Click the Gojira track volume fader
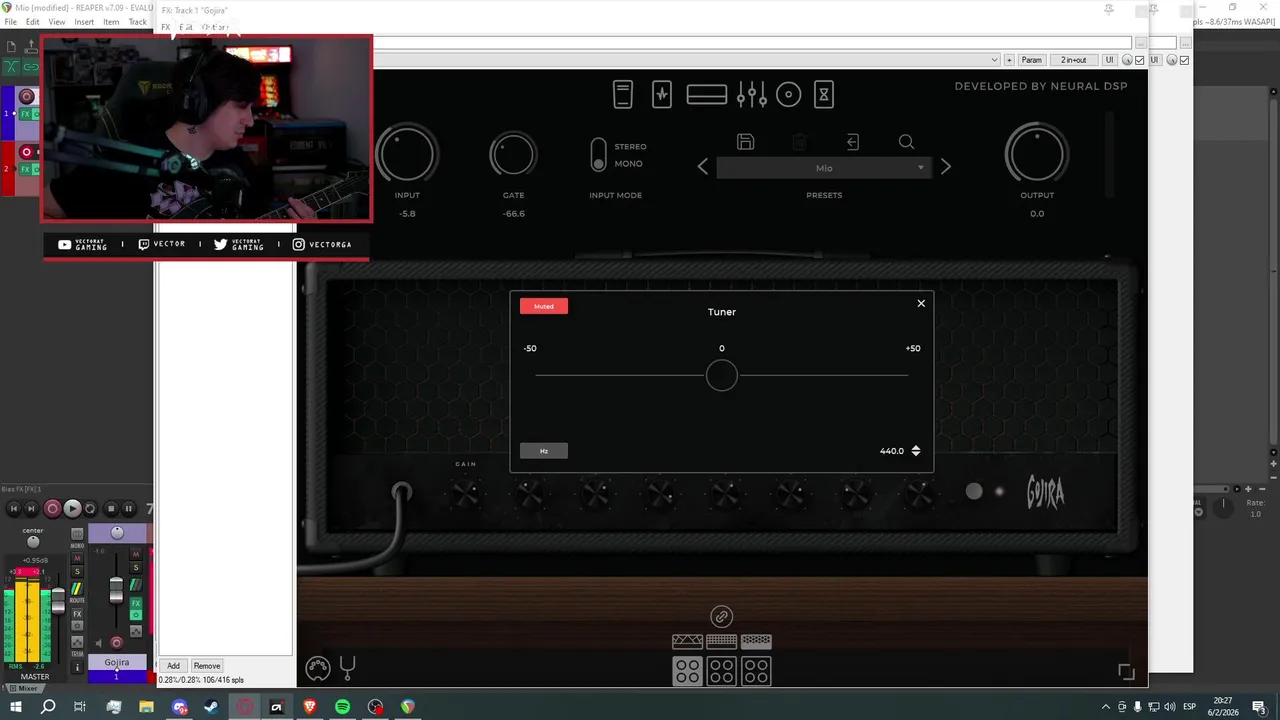Screen dimensions: 1280x720 [116, 590]
